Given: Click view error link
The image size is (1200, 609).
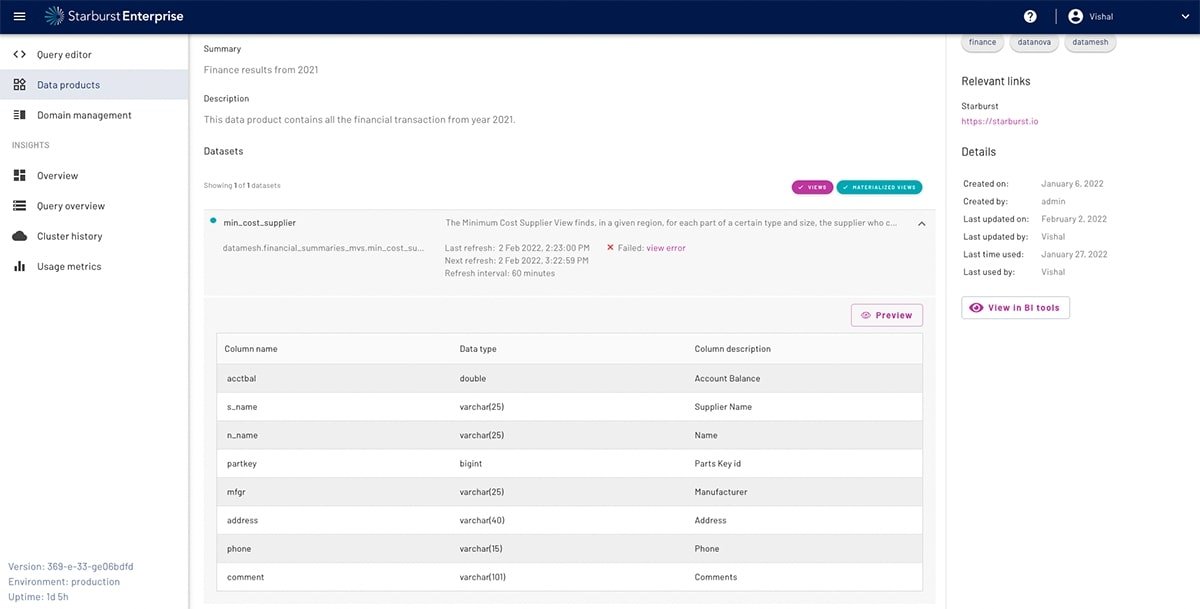Looking at the screenshot, I should [666, 248].
